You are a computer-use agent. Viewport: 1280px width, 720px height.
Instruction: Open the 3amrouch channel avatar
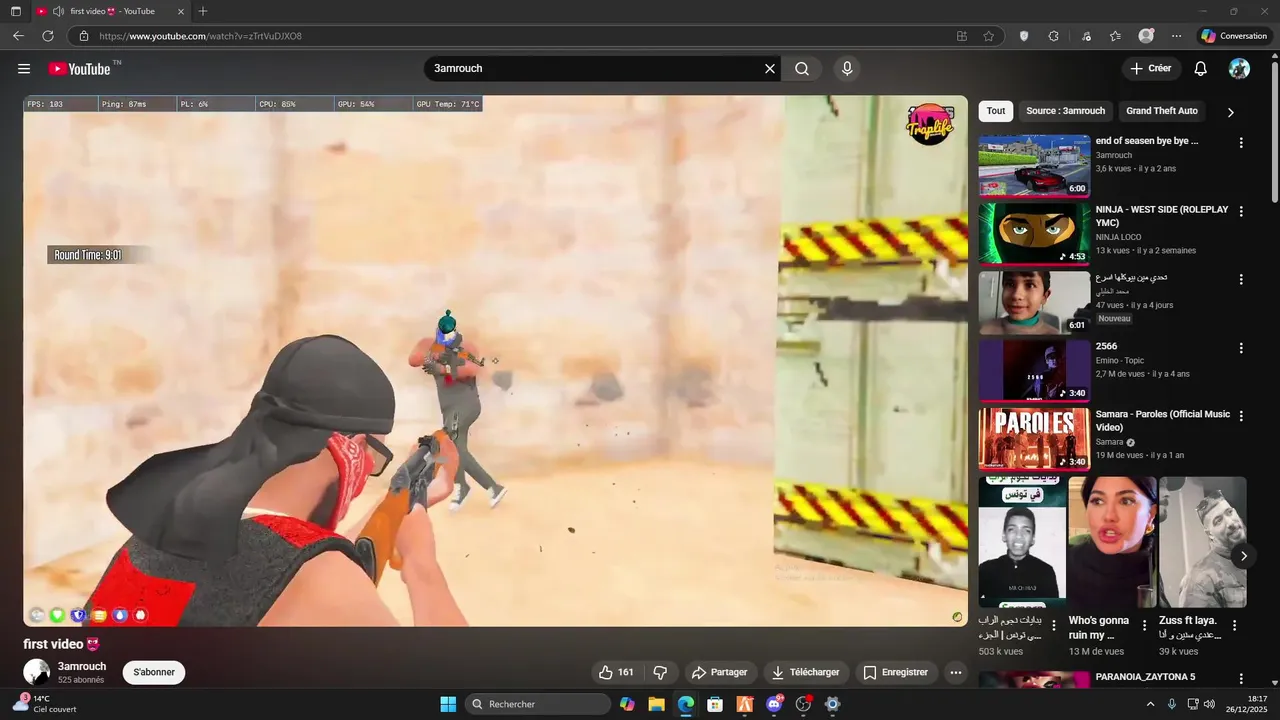(37, 672)
